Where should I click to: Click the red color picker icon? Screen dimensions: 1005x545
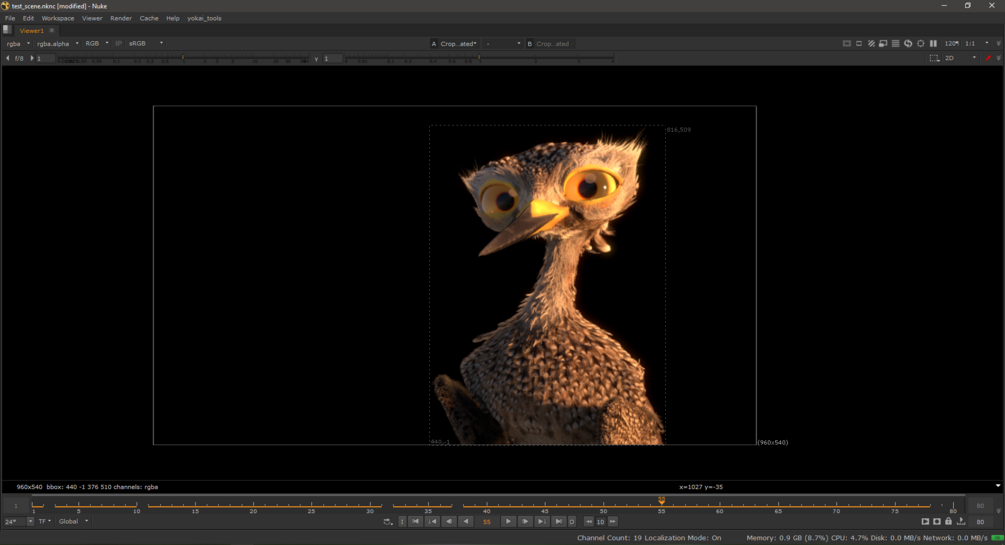pos(988,58)
